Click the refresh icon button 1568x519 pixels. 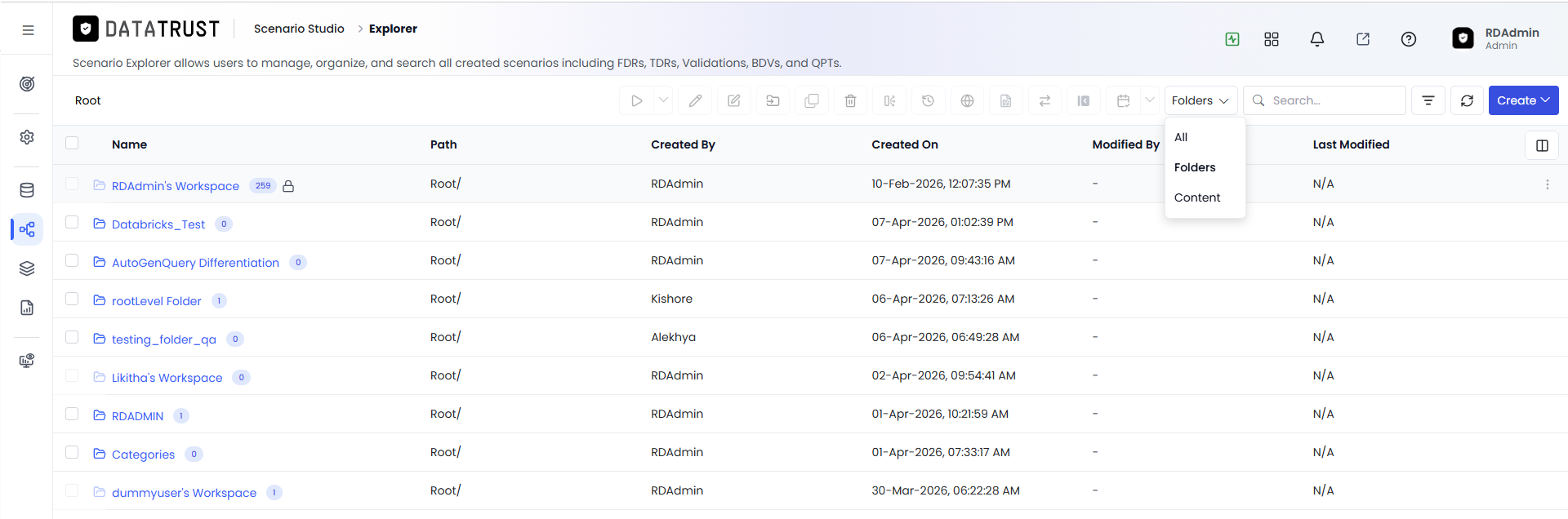pos(1467,100)
